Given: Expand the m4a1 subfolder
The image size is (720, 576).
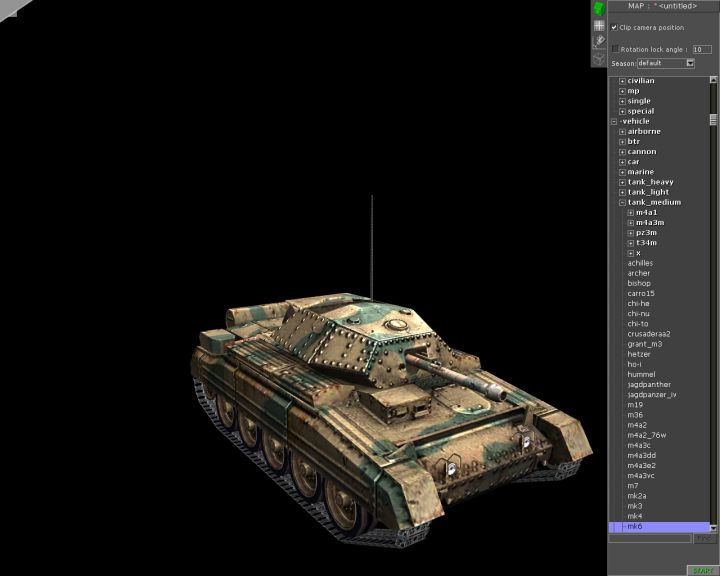Looking at the screenshot, I should 630,212.
